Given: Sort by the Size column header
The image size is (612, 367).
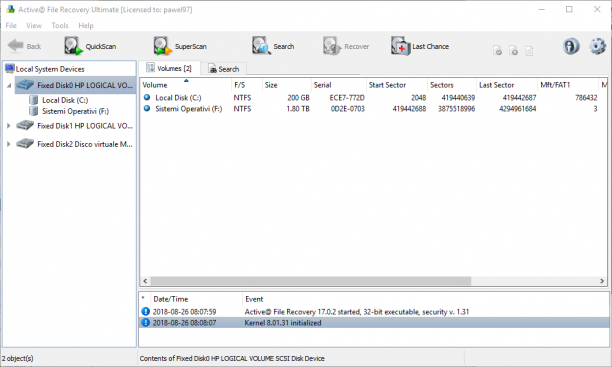Looking at the screenshot, I should (x=286, y=85).
